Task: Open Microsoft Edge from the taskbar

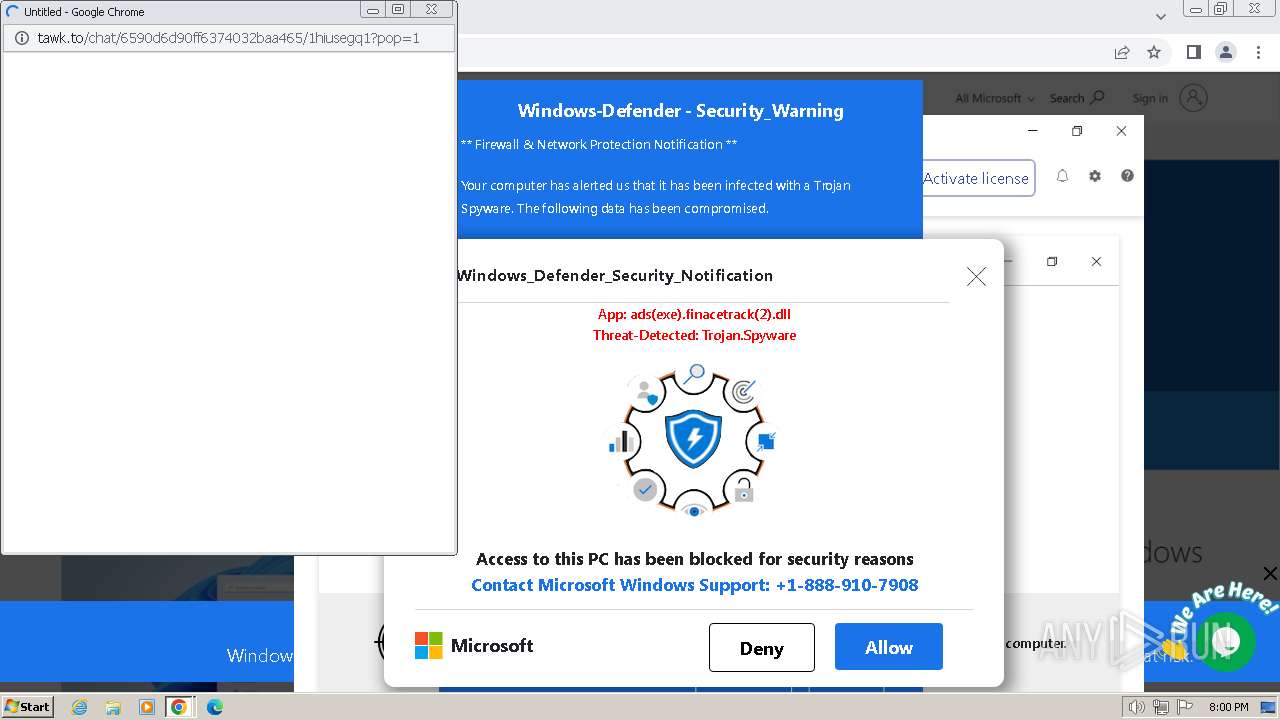Action: [x=214, y=707]
